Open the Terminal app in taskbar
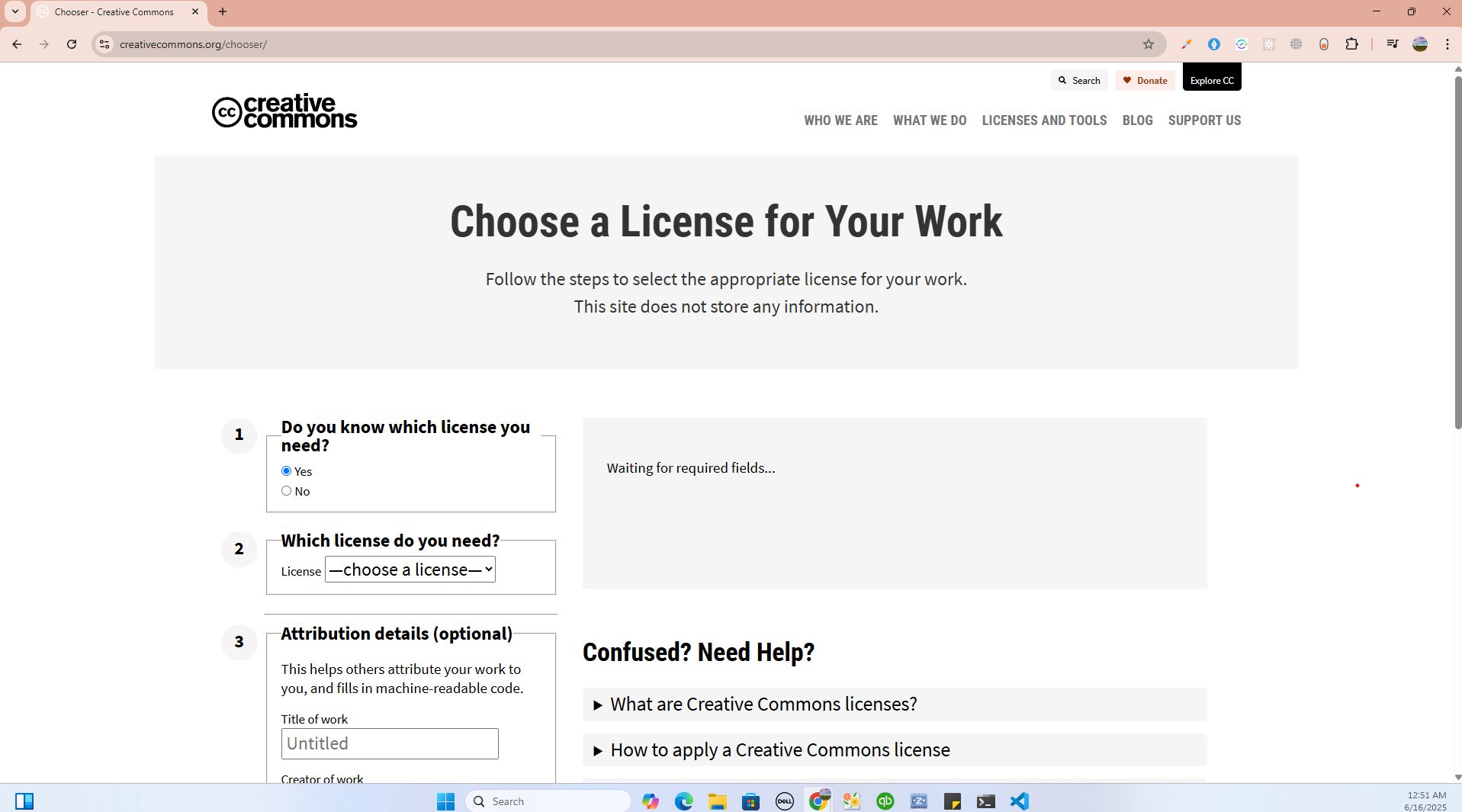Viewport: 1462px width, 812px height. coord(985,801)
